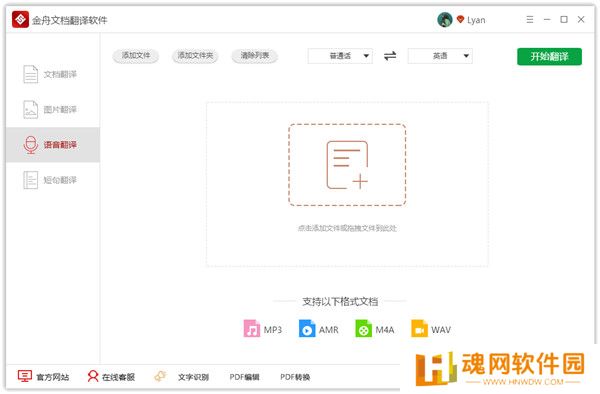
Task: Click the yellow WAV format icon
Action: pyautogui.click(x=419, y=329)
